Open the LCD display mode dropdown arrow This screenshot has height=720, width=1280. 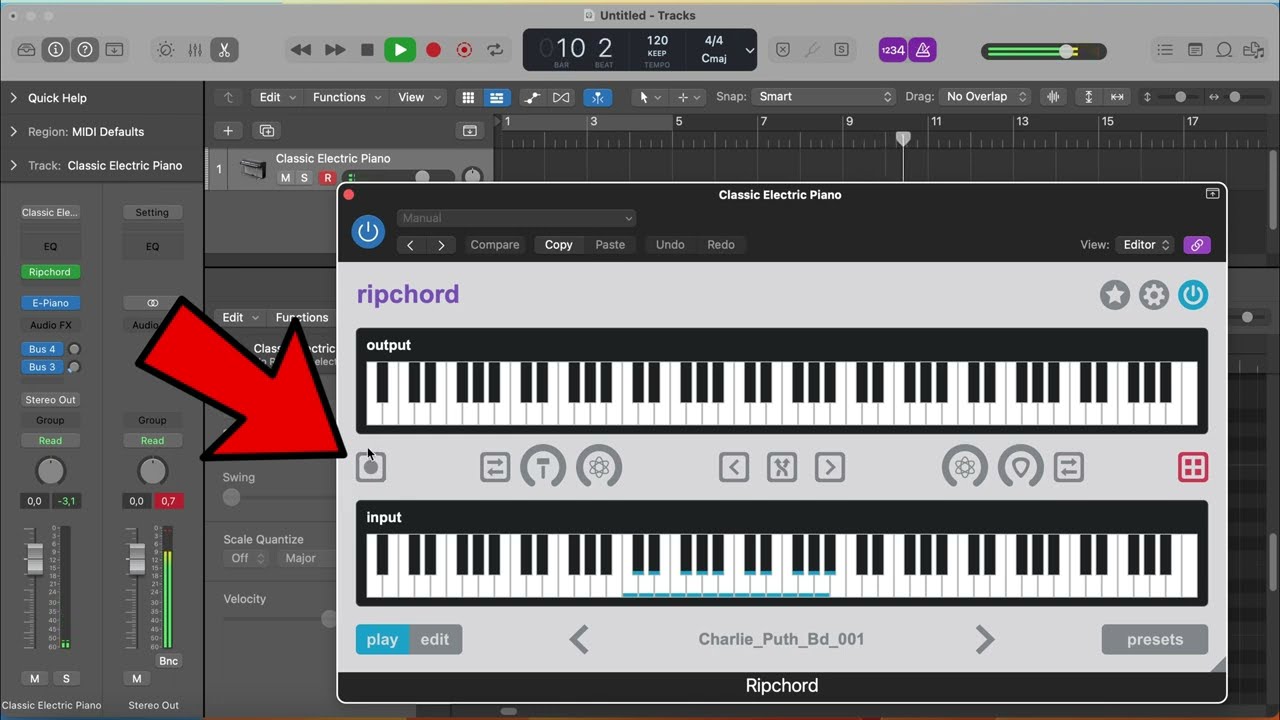[x=749, y=50]
